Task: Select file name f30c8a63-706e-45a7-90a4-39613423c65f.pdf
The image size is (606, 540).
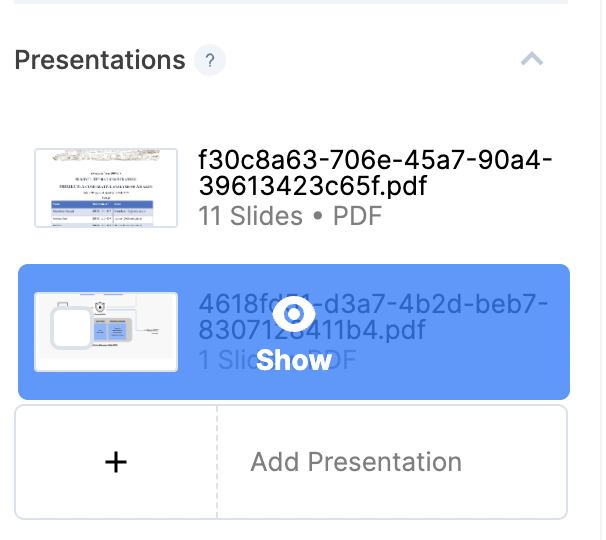Action: pos(375,173)
